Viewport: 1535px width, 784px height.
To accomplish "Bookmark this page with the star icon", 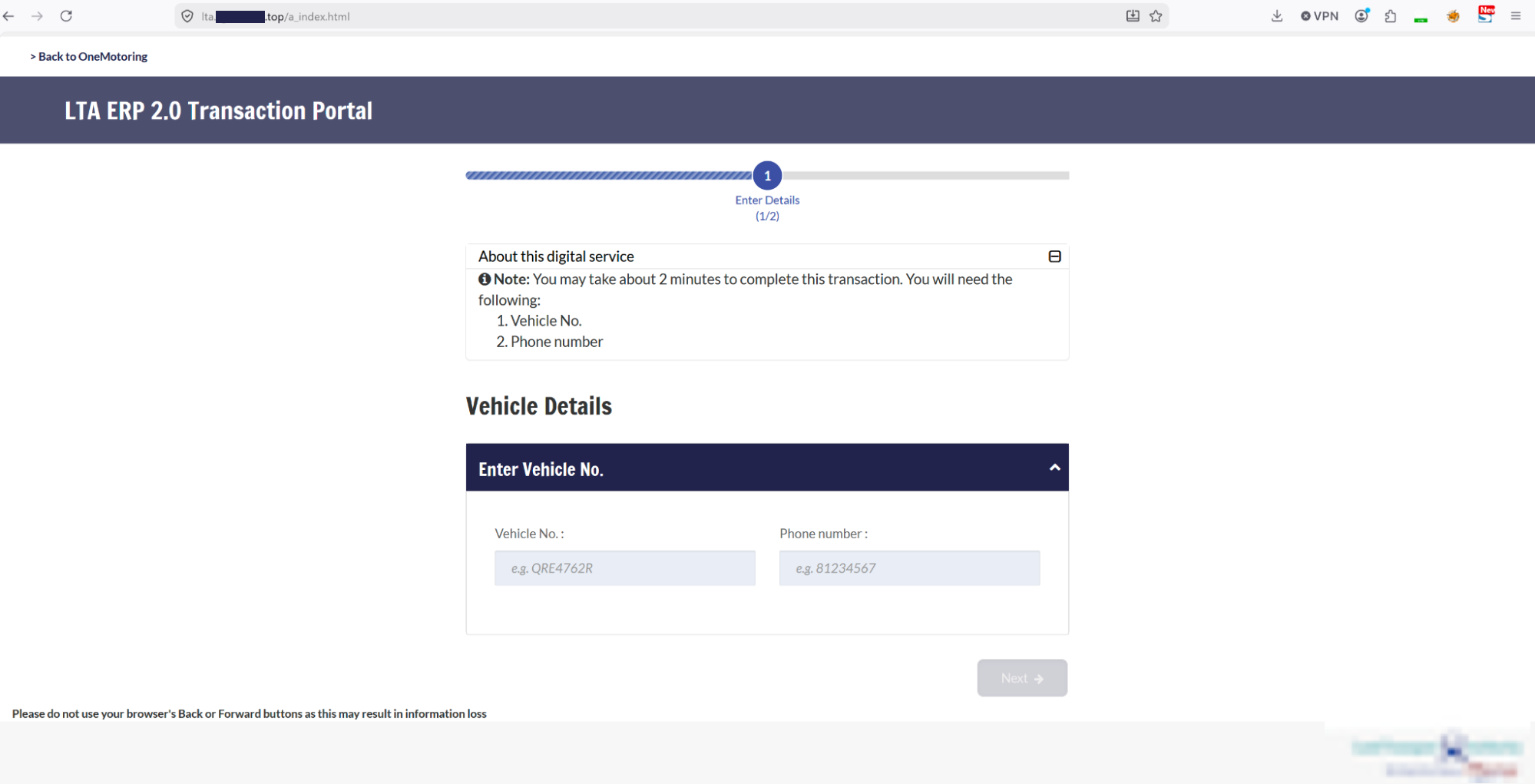I will 1156,16.
